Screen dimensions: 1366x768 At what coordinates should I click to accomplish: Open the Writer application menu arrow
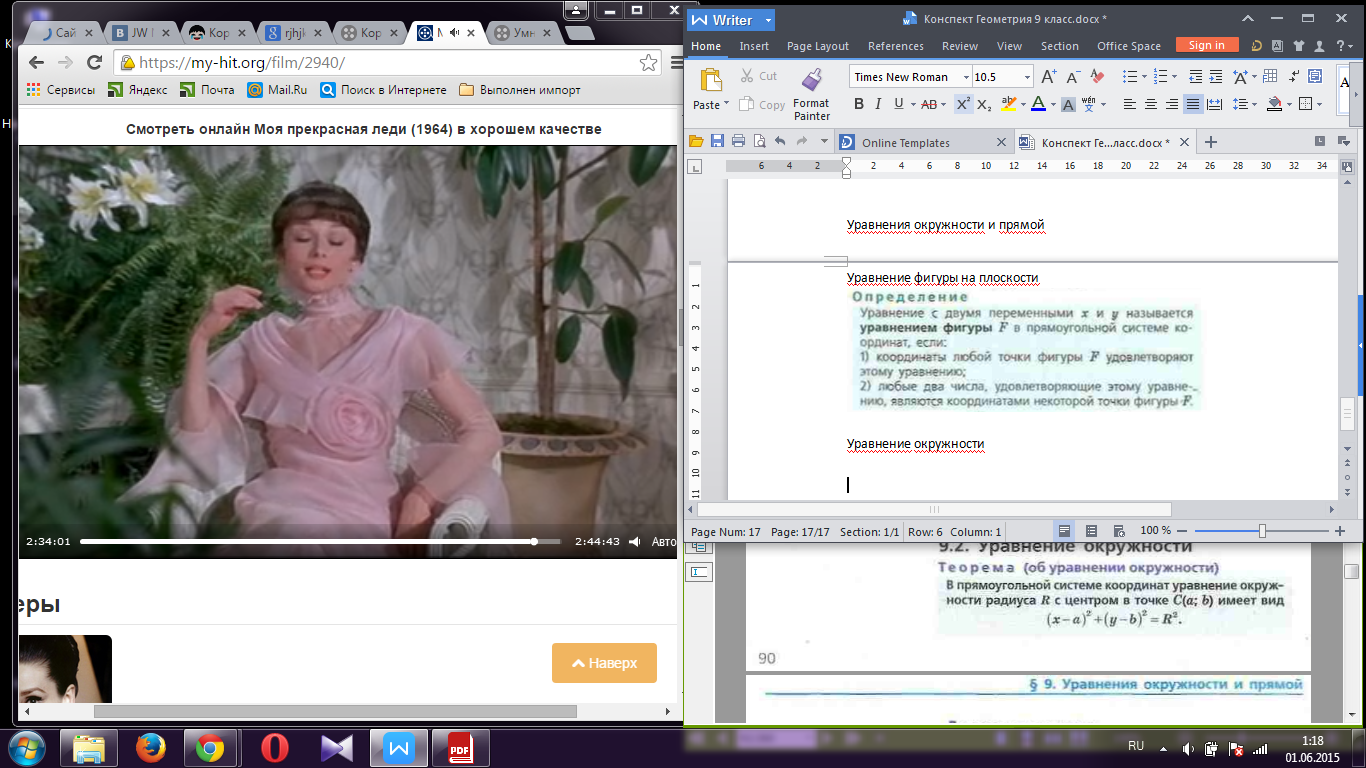click(768, 20)
